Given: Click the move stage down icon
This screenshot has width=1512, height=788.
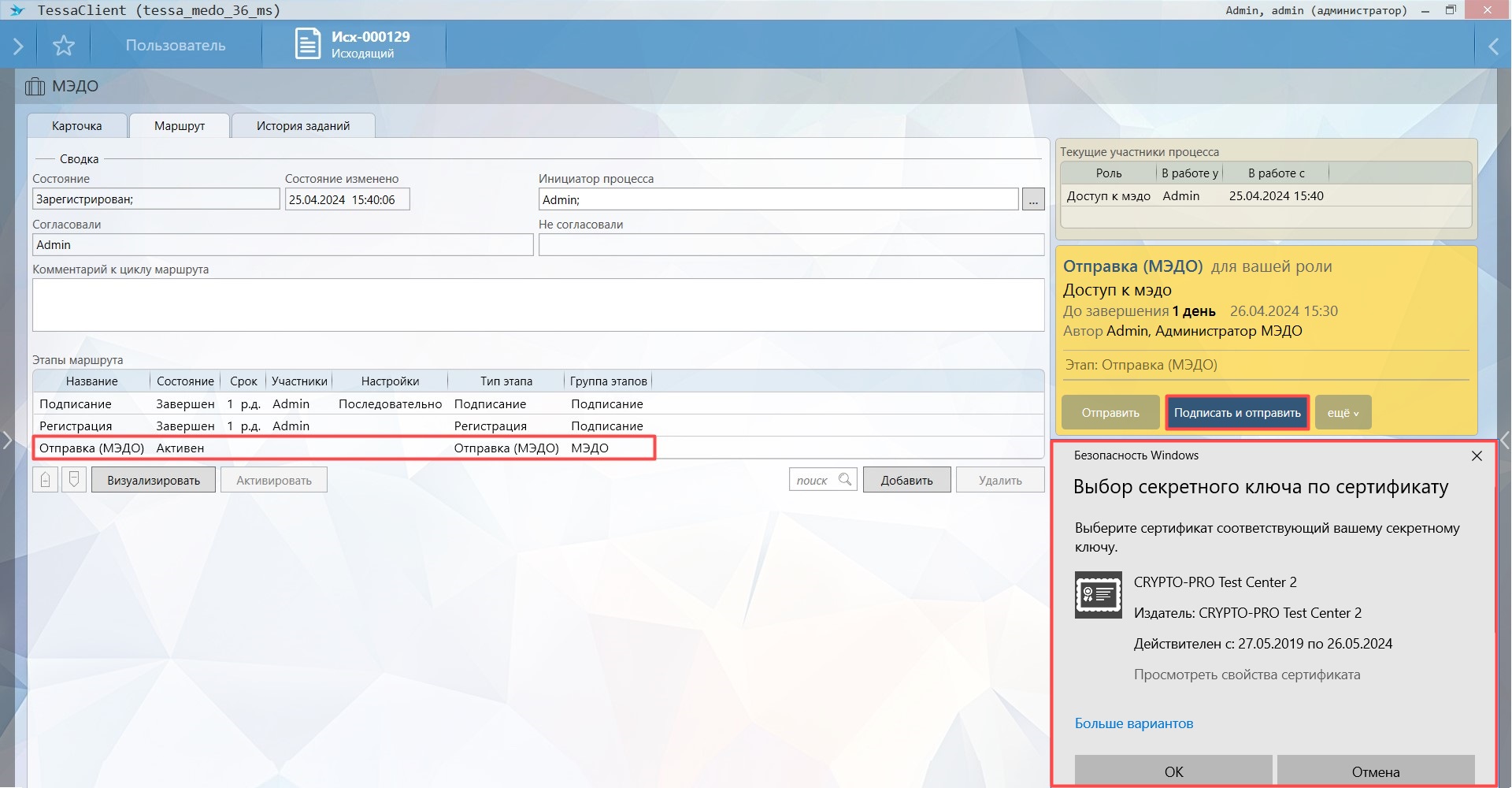Looking at the screenshot, I should coord(74,480).
